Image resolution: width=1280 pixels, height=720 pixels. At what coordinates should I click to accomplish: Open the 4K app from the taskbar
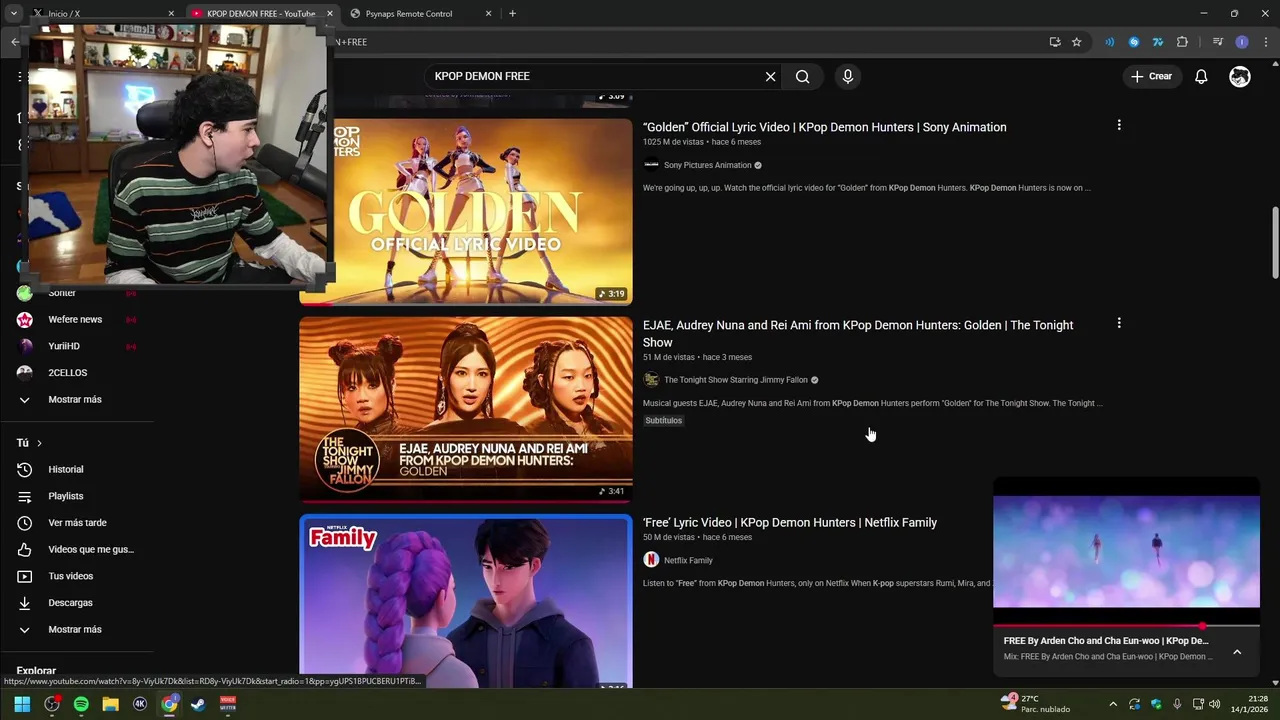point(140,704)
